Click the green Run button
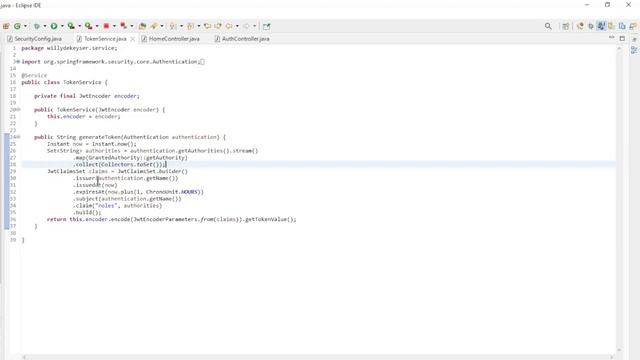The width and height of the screenshot is (640, 360). pos(54,26)
